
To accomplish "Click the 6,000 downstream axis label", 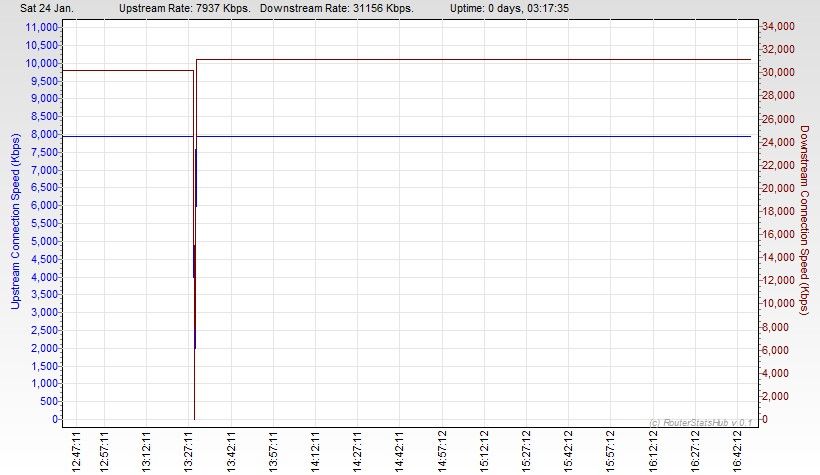I will click(x=776, y=350).
